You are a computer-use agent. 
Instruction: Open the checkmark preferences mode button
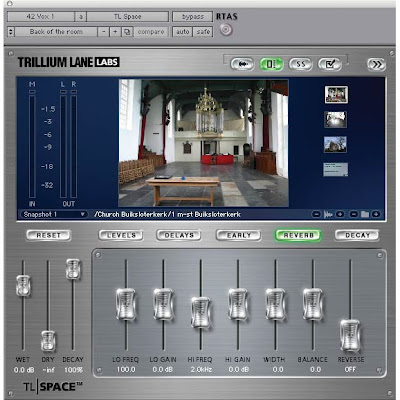pos(330,64)
